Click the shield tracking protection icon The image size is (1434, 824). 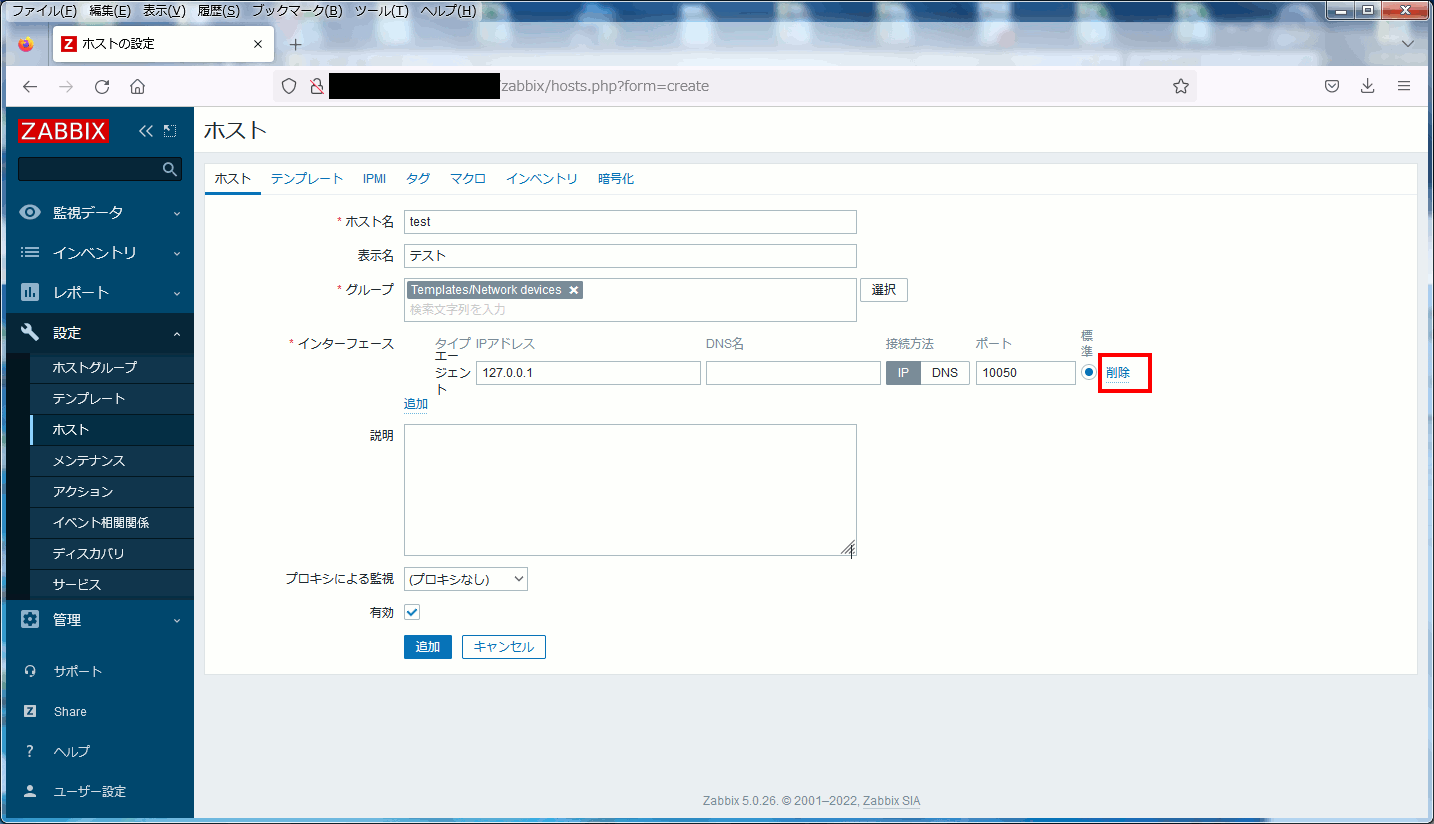coord(289,86)
